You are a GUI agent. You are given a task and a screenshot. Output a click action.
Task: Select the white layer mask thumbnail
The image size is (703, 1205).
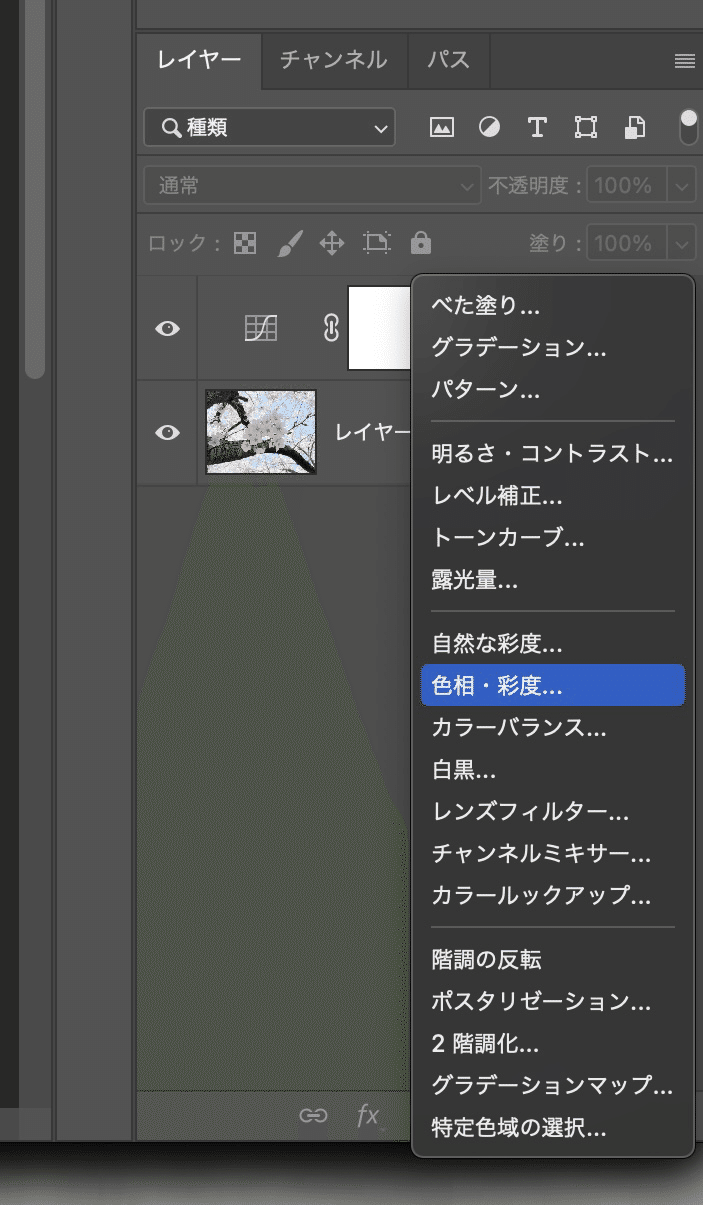coord(380,328)
